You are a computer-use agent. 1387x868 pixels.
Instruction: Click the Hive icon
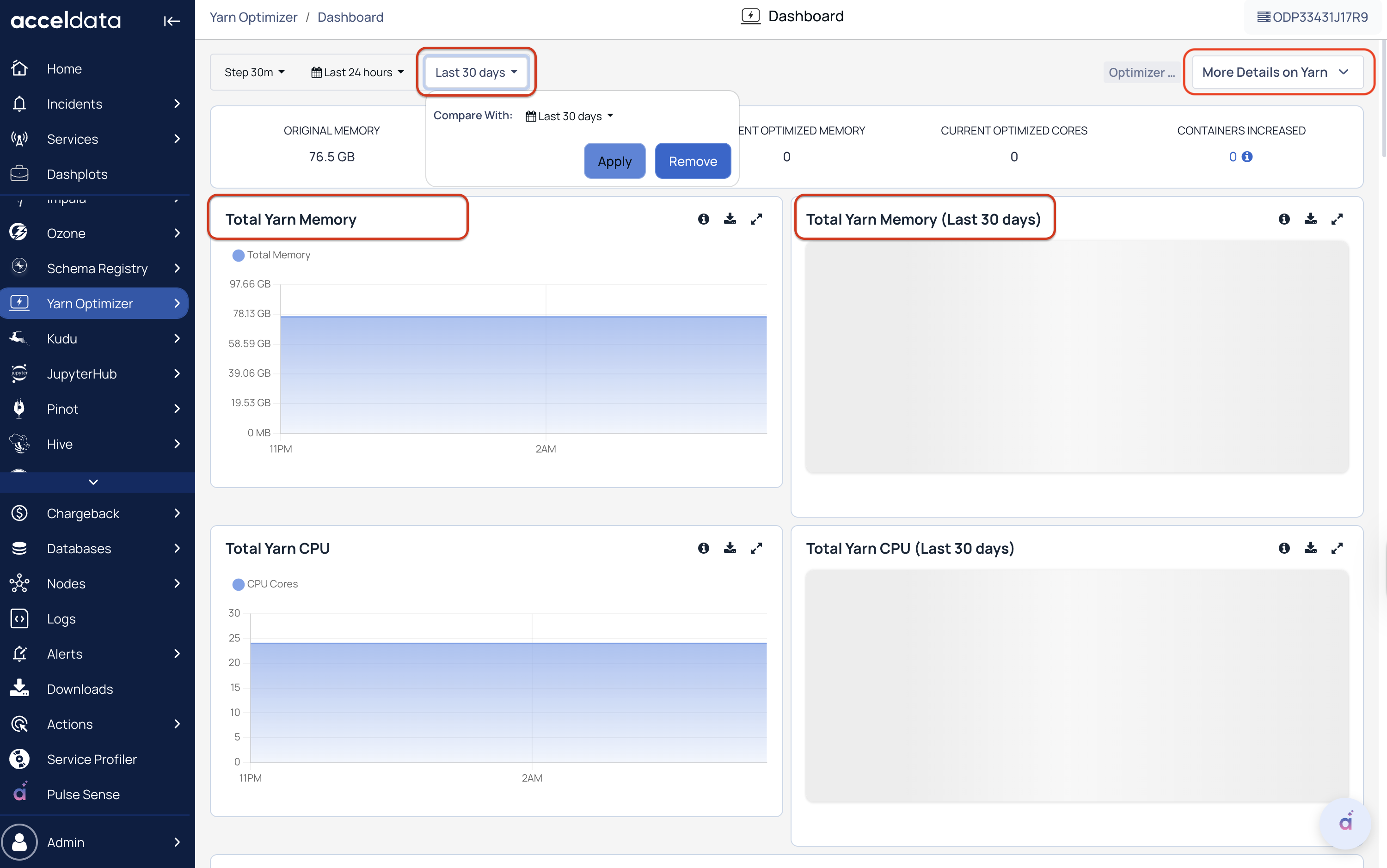coord(19,444)
